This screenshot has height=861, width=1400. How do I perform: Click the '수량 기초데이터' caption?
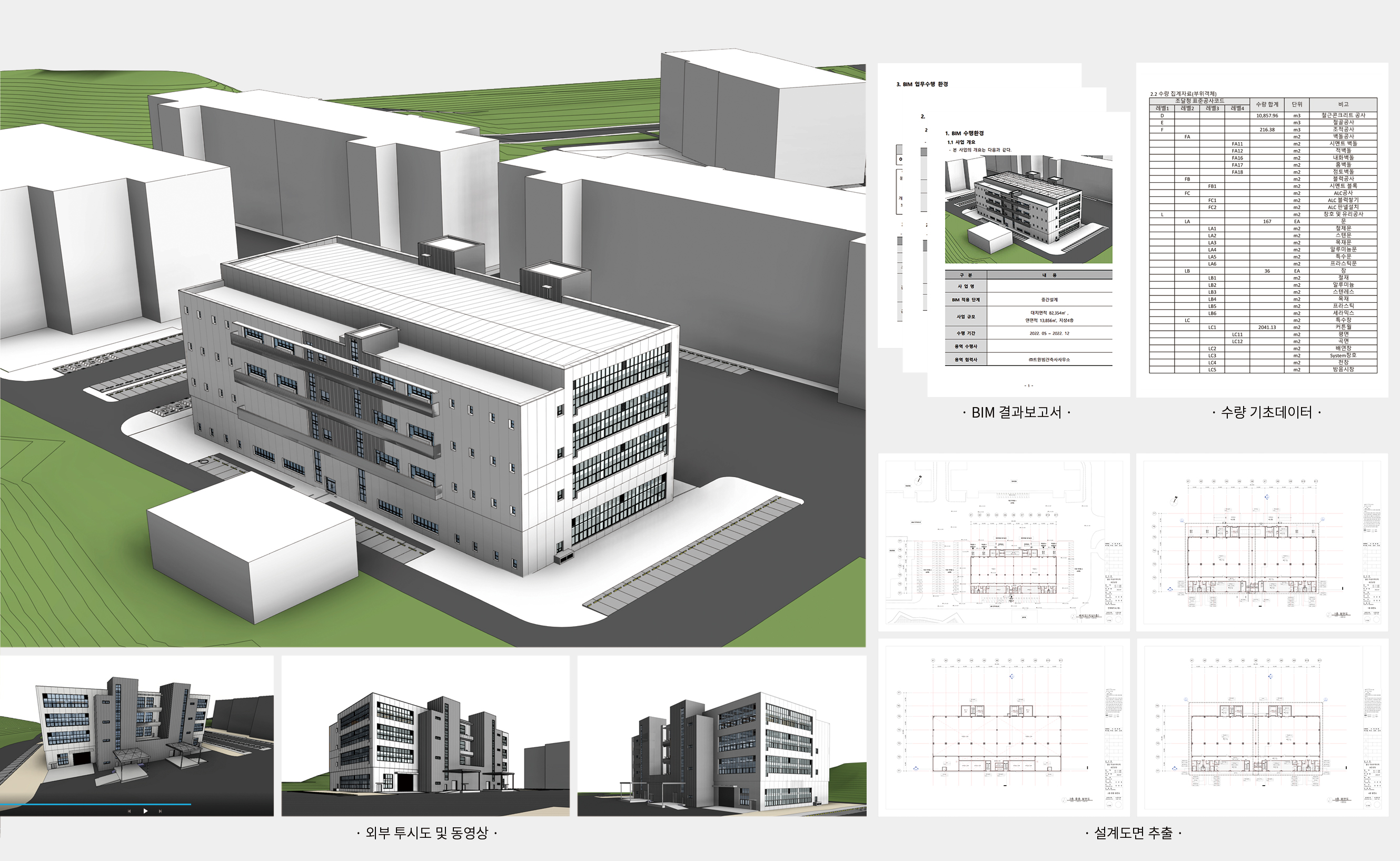click(x=1266, y=412)
